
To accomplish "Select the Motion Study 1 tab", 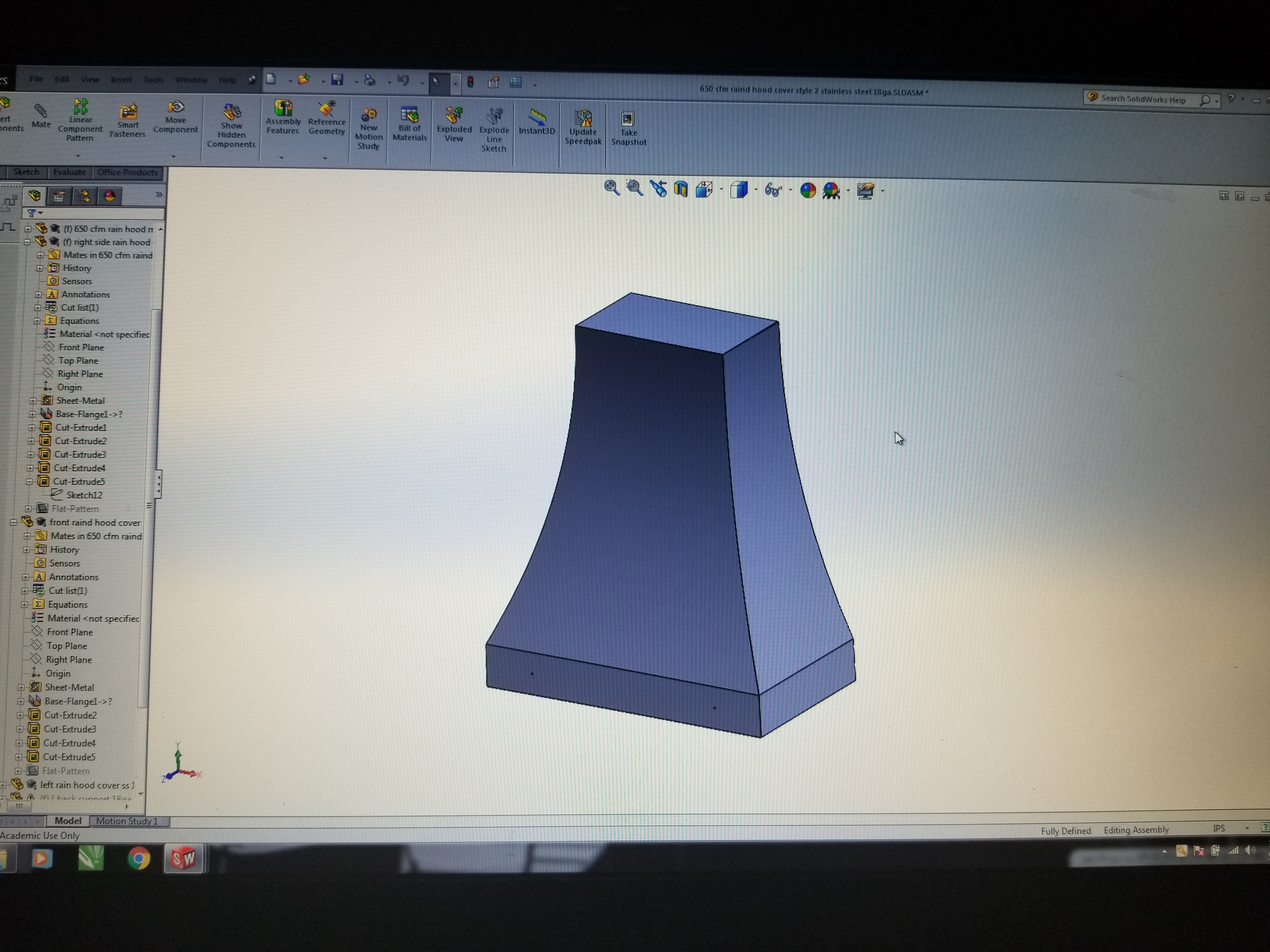I will 127,821.
